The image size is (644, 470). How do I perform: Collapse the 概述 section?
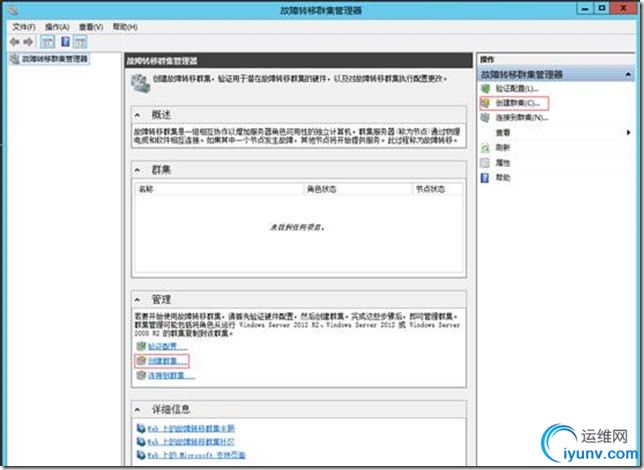[x=138, y=115]
